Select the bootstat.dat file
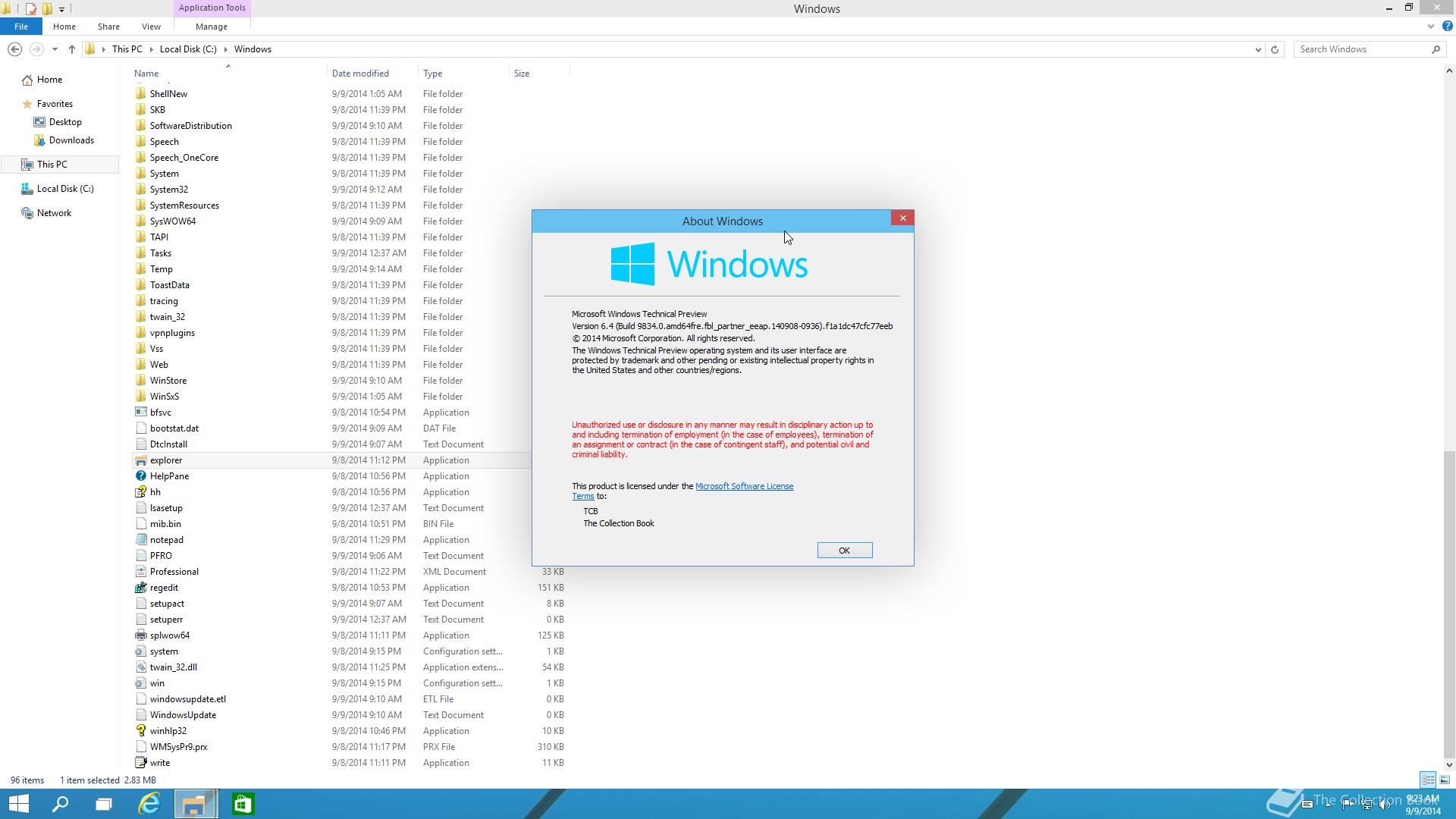This screenshot has width=1456, height=819. [174, 428]
